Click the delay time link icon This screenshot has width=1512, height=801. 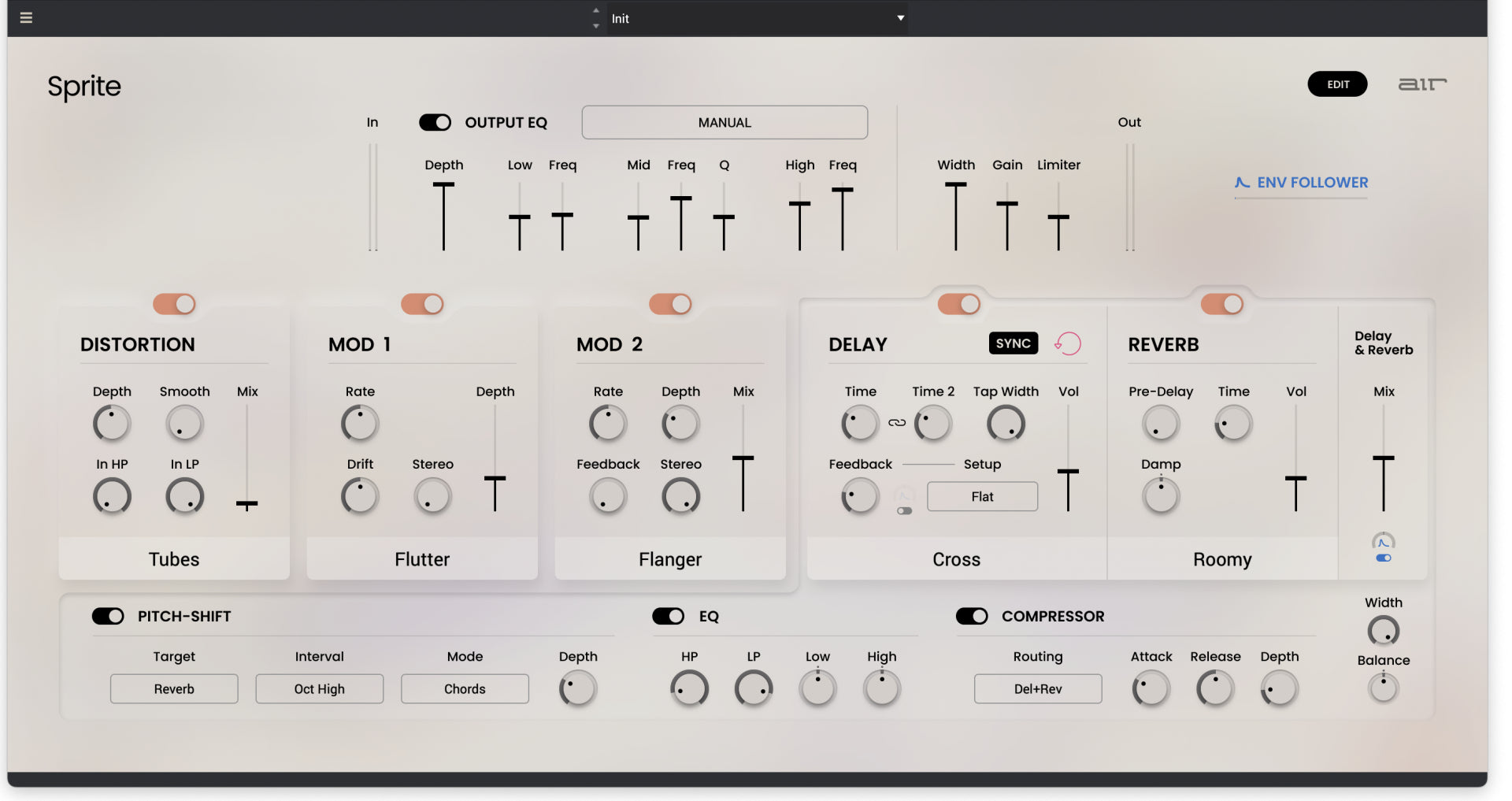(x=897, y=423)
